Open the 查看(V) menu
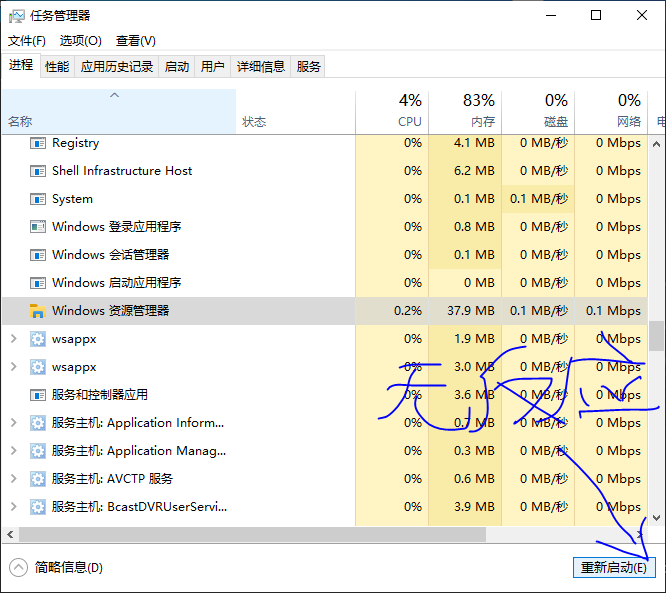Viewport: 666px width, 593px height. (x=136, y=41)
